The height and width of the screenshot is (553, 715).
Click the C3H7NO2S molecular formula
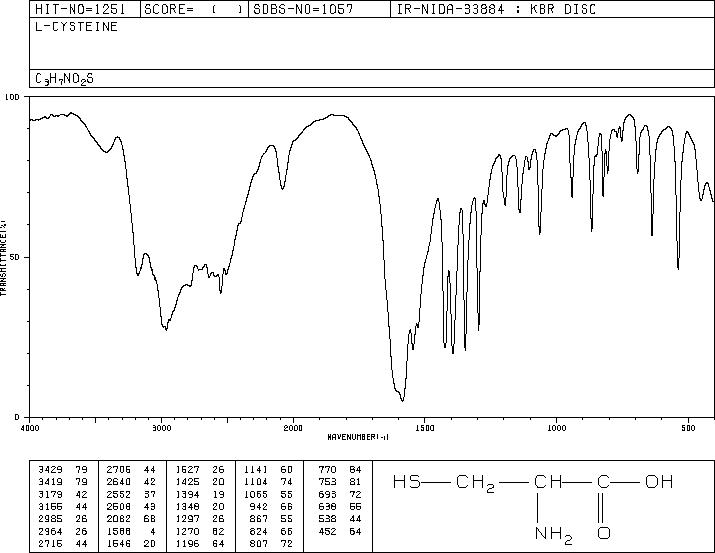[x=64, y=79]
